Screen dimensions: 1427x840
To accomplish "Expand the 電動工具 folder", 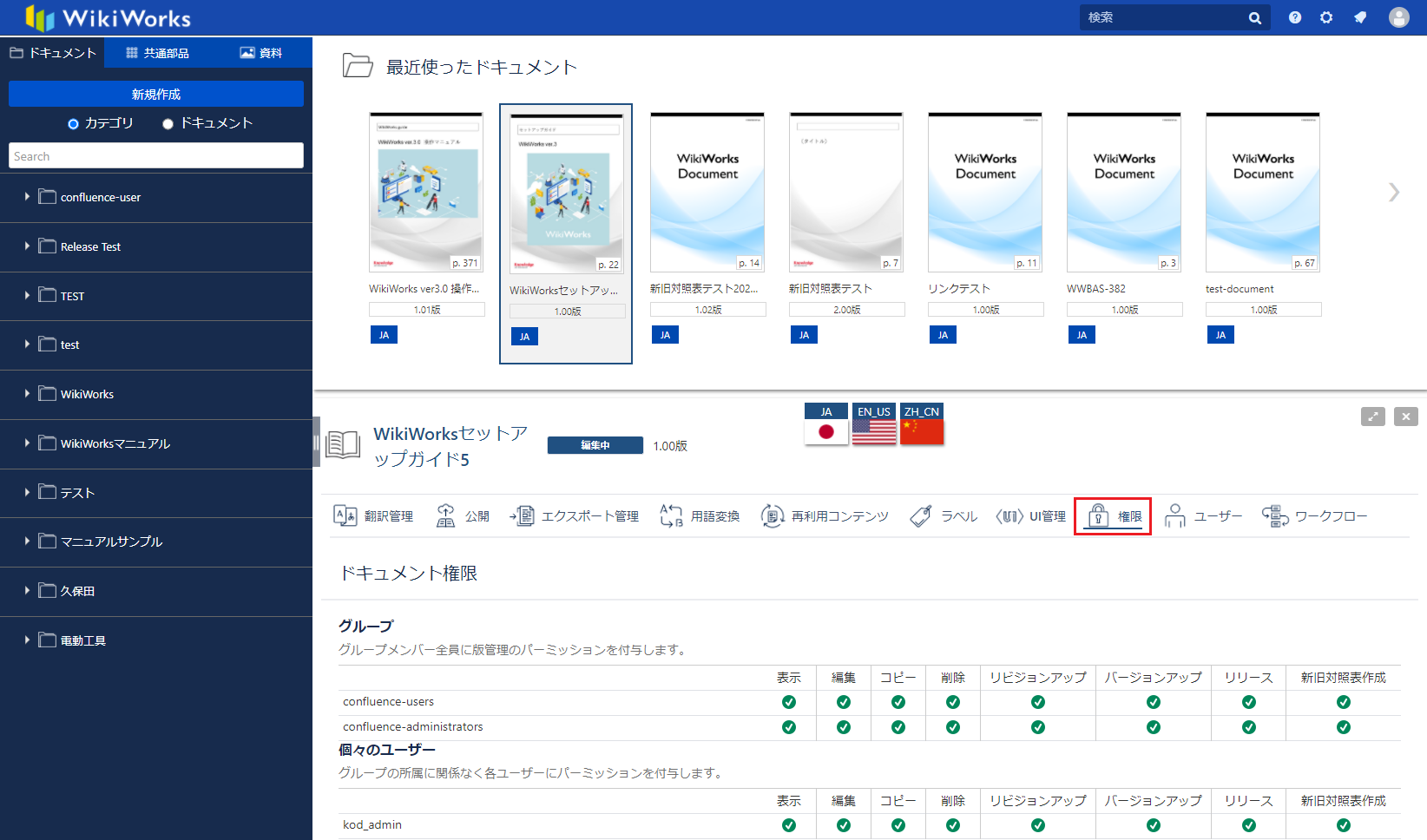I will (x=27, y=640).
